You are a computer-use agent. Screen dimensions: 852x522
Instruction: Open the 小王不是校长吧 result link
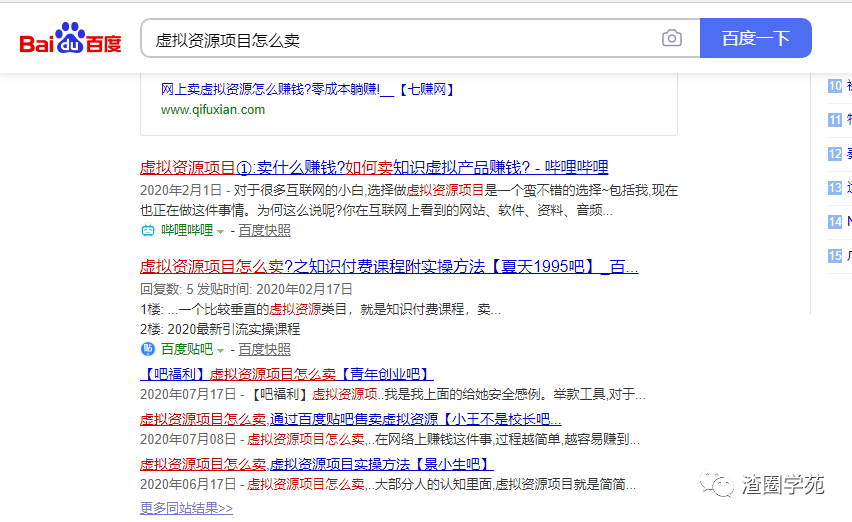(350, 419)
